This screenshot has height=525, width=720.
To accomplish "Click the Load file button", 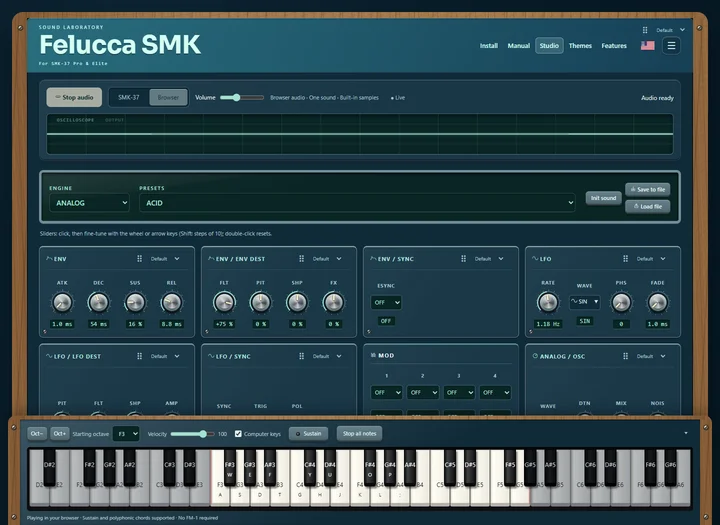I will [647, 206].
